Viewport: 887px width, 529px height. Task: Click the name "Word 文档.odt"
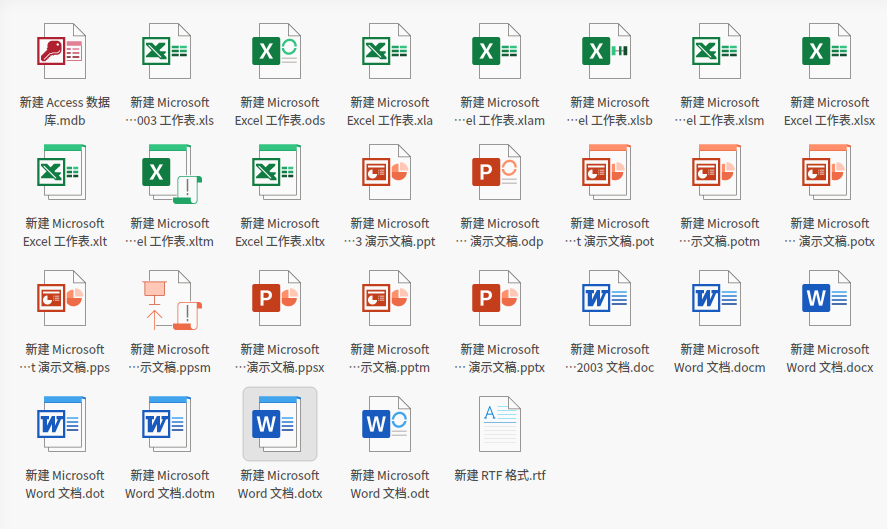[390, 494]
